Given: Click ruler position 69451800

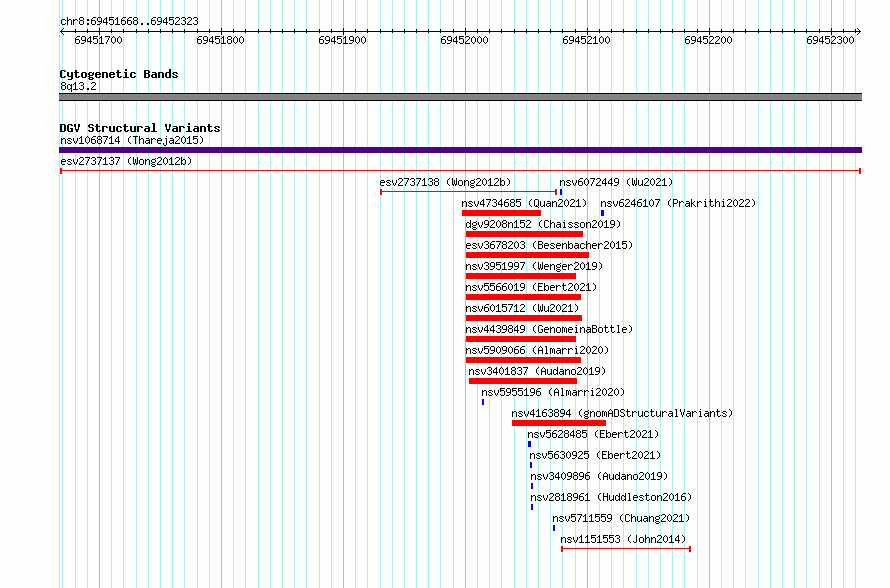Looking at the screenshot, I should coord(220,40).
